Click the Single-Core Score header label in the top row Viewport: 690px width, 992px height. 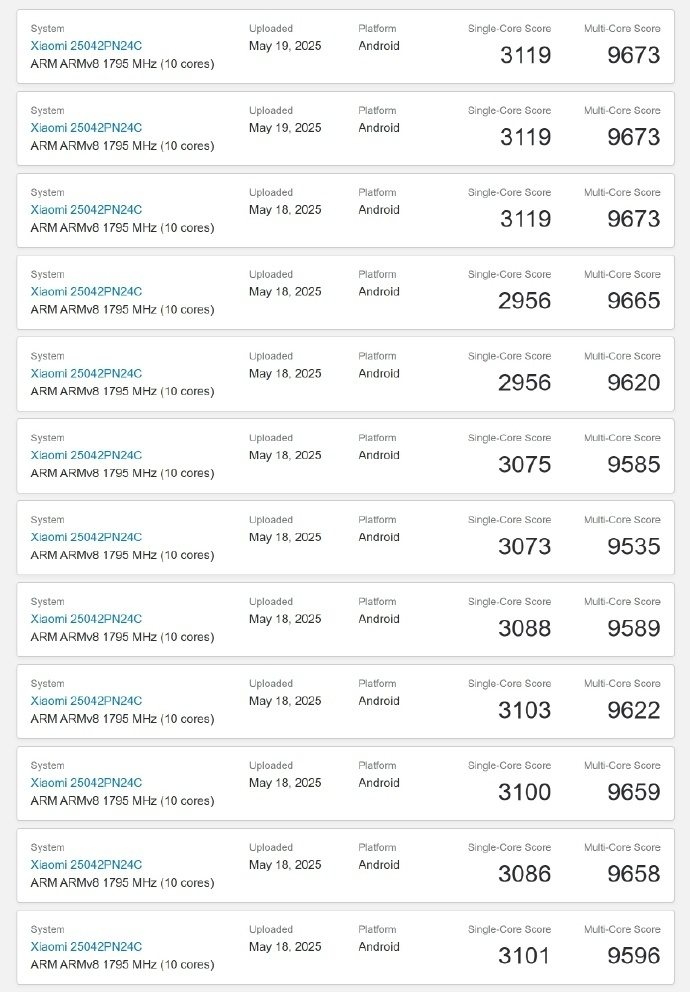tap(510, 28)
